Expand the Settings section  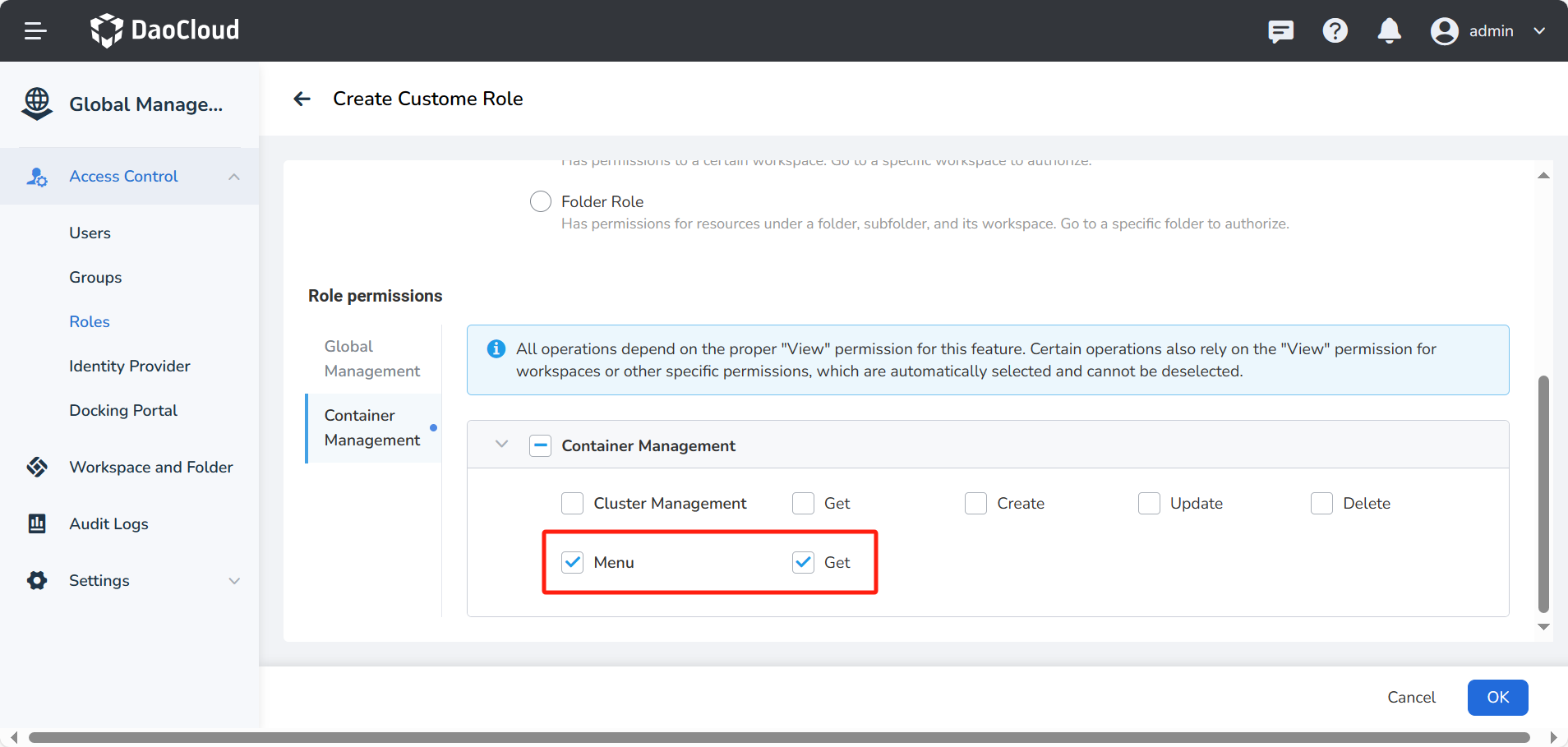click(235, 580)
